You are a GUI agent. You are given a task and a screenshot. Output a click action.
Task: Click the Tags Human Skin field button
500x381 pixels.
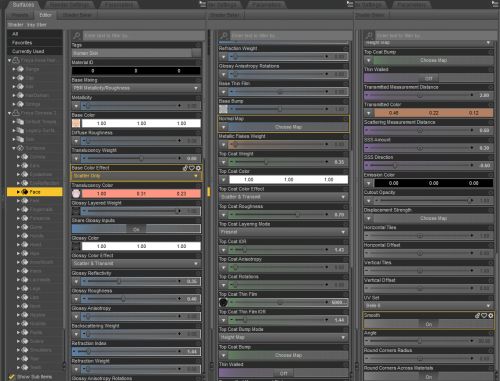tap(197, 53)
